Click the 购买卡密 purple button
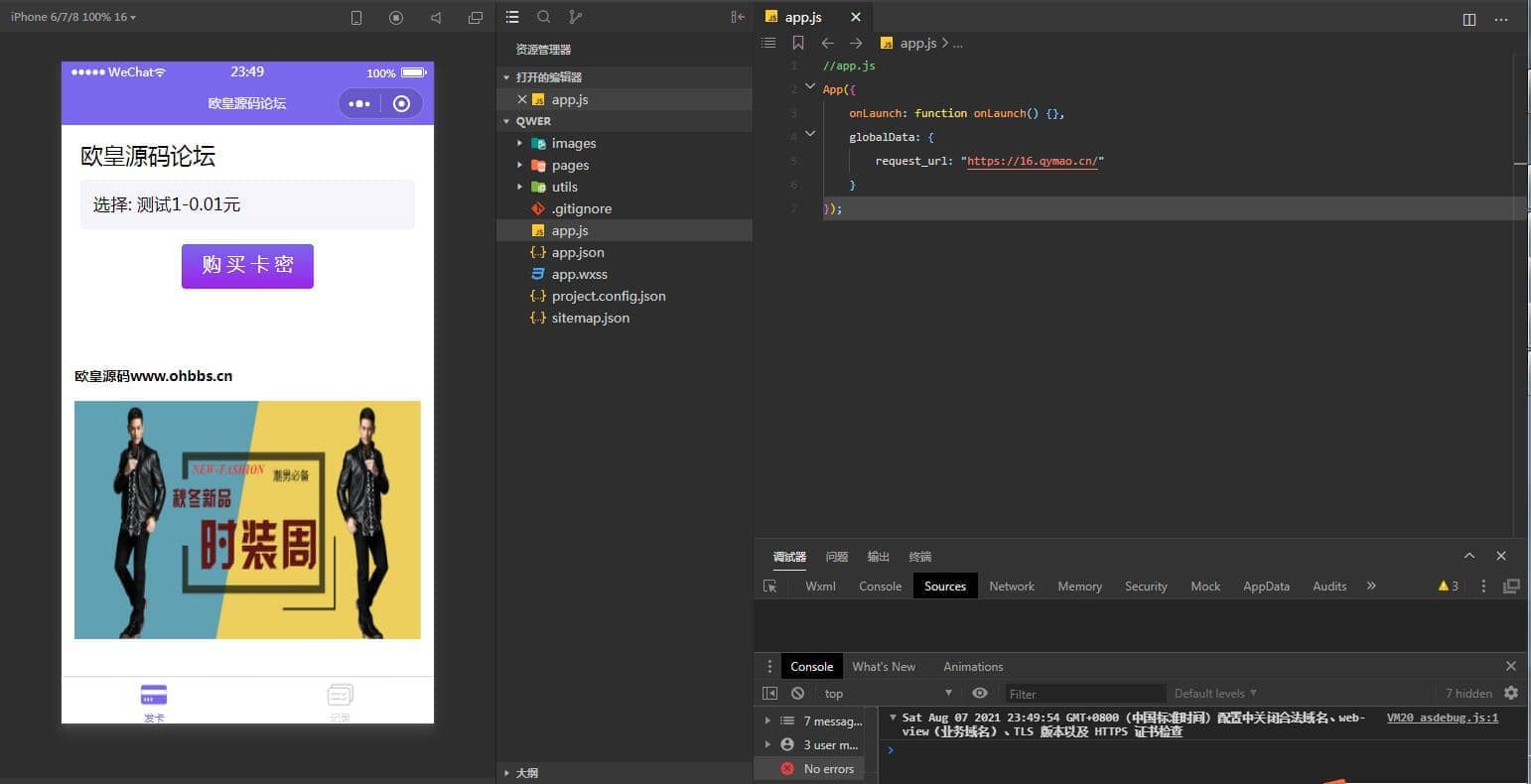Screen dimensions: 1531x784 (247, 266)
